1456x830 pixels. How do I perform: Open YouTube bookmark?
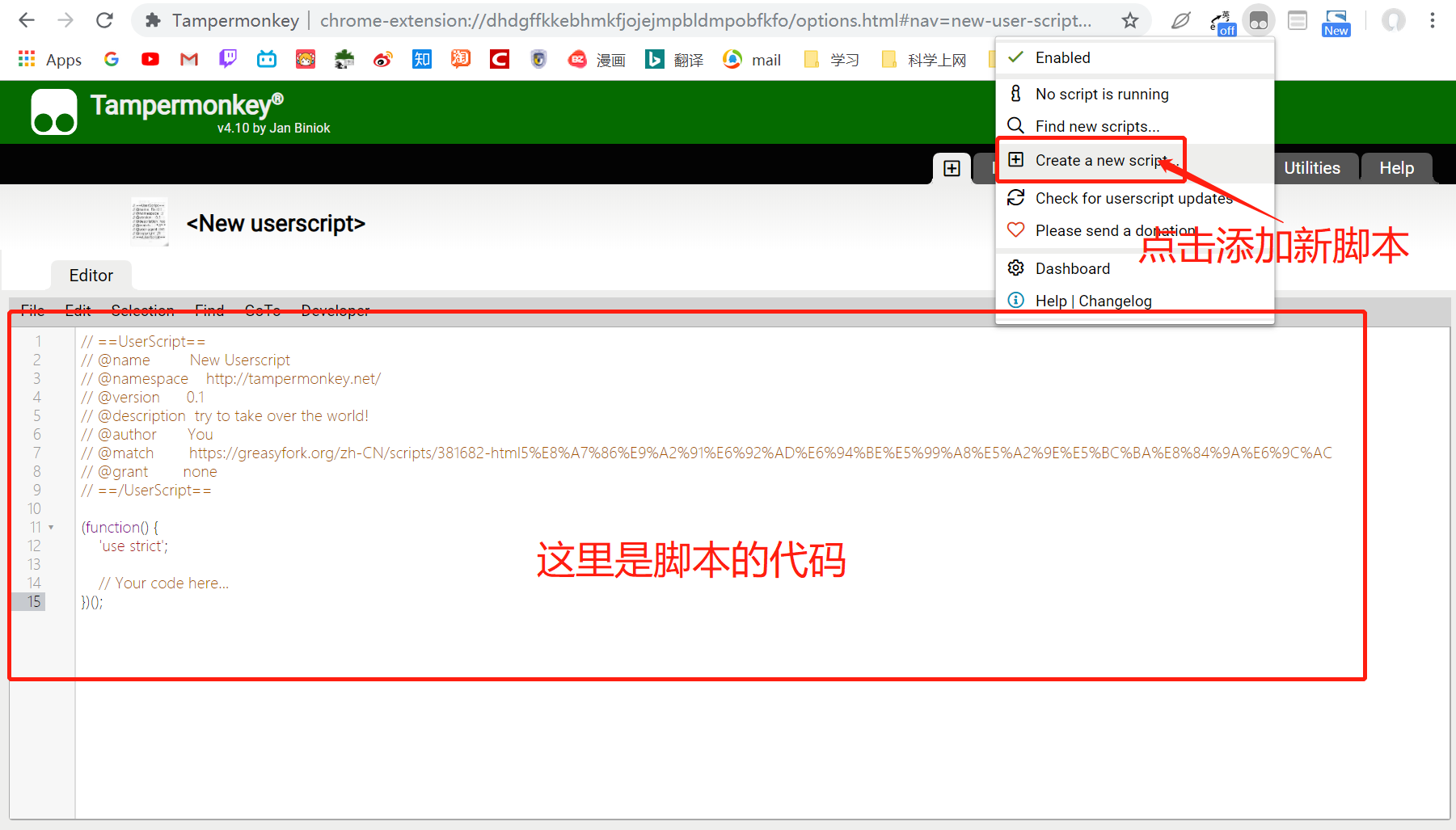150,59
